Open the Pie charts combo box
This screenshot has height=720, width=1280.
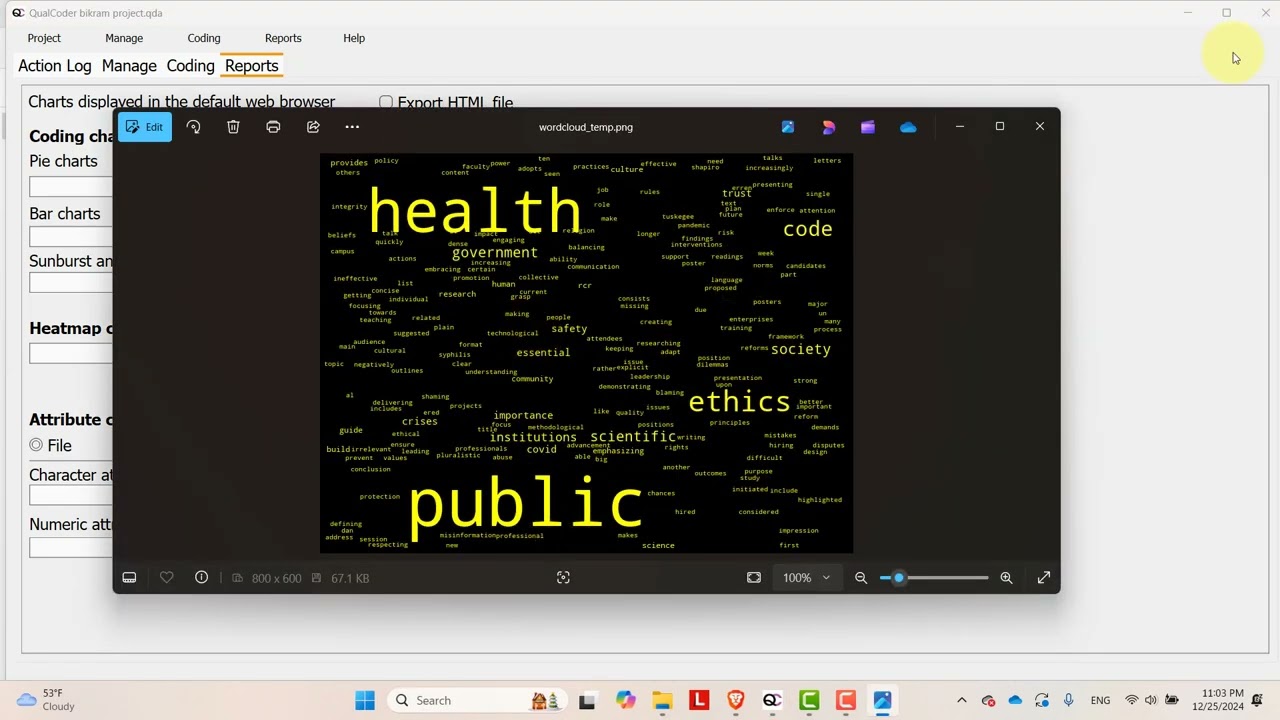(71, 187)
